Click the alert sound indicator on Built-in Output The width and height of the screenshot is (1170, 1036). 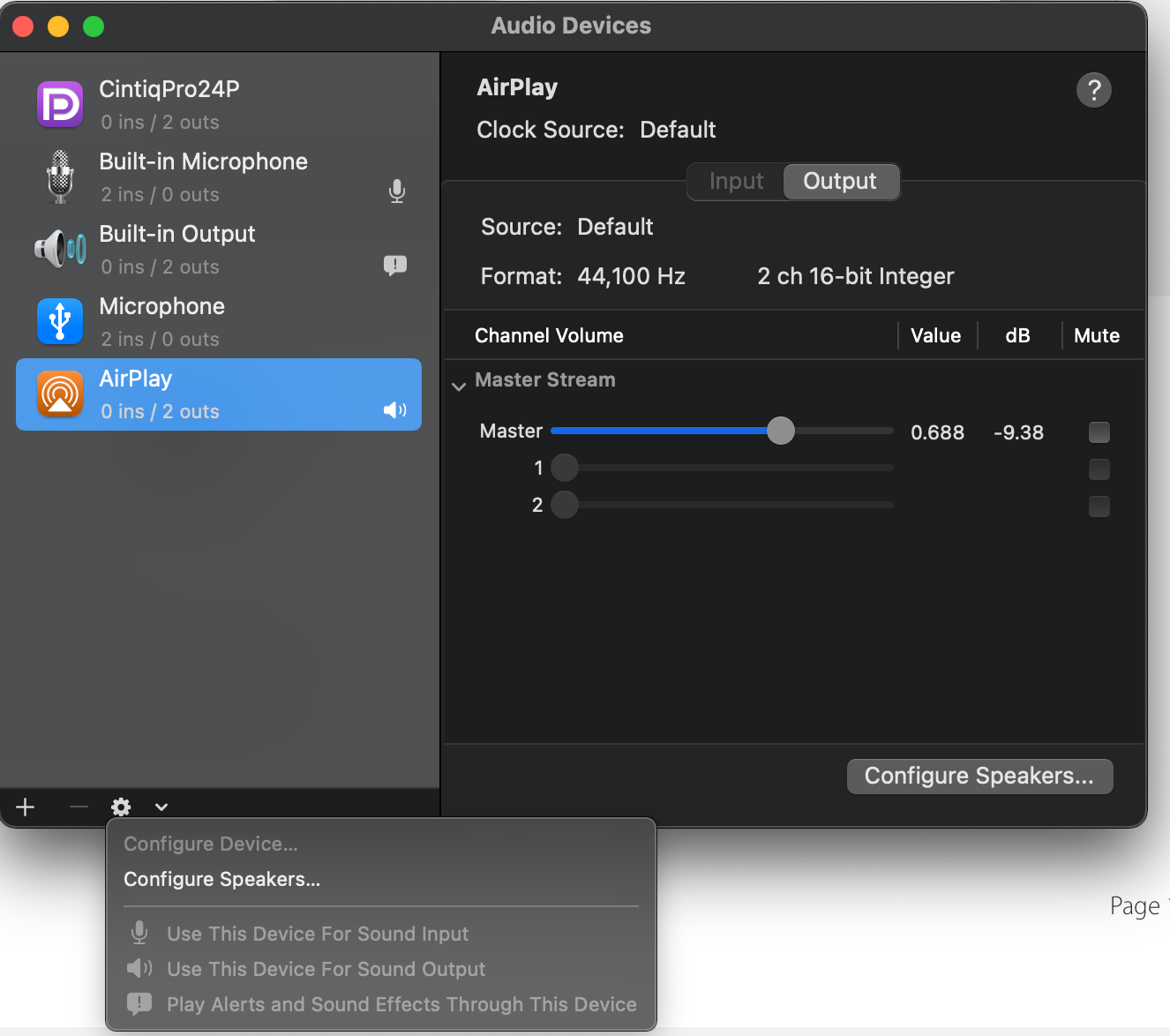click(395, 265)
